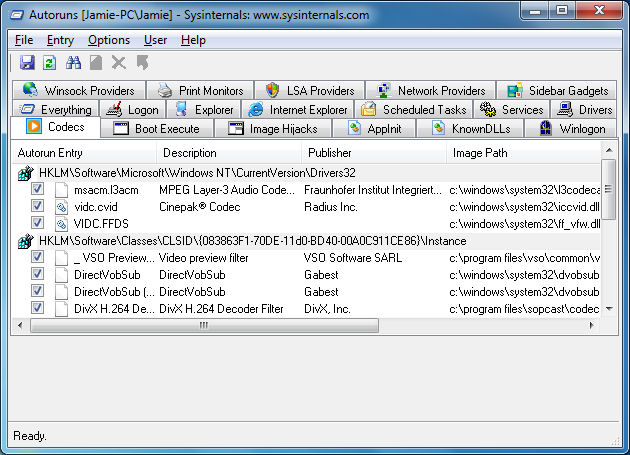Open the Help menu
This screenshot has height=455, width=630.
(x=193, y=40)
